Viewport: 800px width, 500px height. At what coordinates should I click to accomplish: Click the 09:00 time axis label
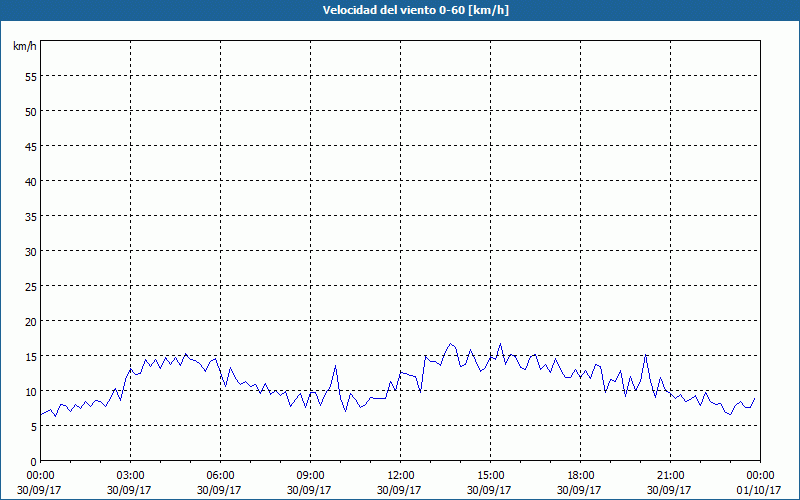310,476
